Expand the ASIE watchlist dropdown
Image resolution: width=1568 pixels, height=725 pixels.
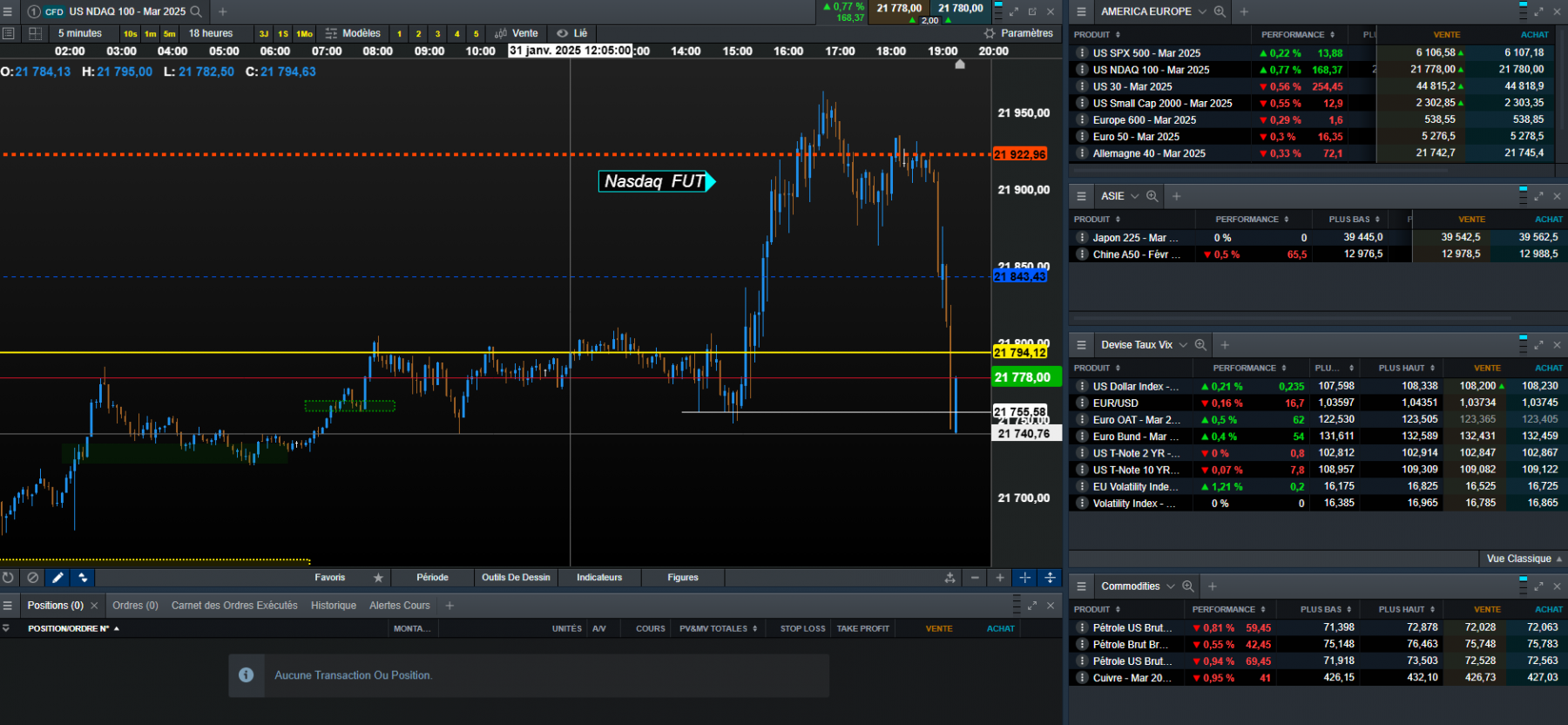pyautogui.click(x=1134, y=196)
